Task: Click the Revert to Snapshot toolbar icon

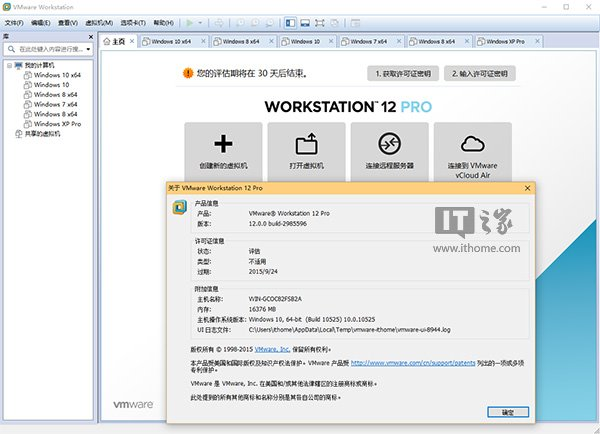Action: [x=255, y=23]
